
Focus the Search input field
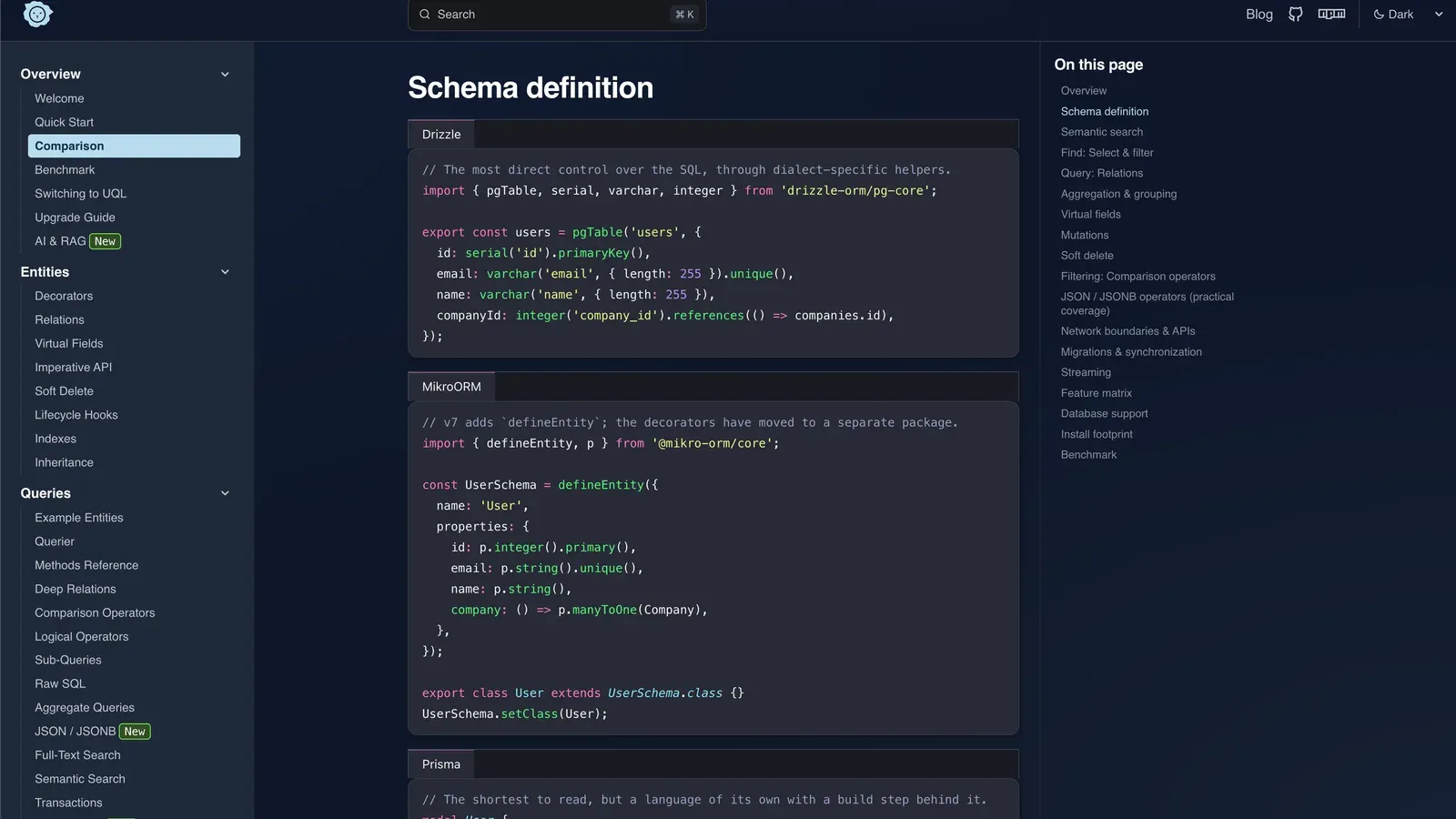click(557, 15)
